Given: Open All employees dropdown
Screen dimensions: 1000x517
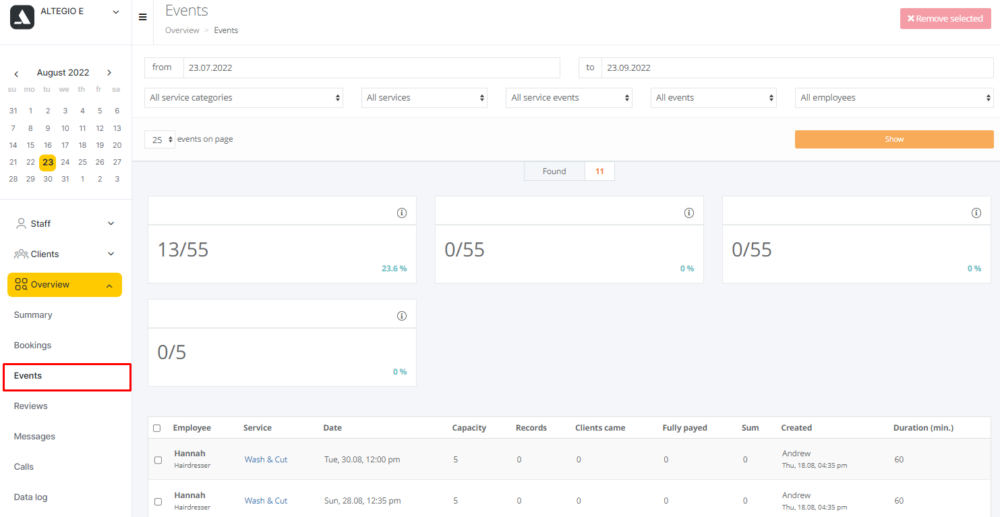Looking at the screenshot, I should tap(894, 98).
